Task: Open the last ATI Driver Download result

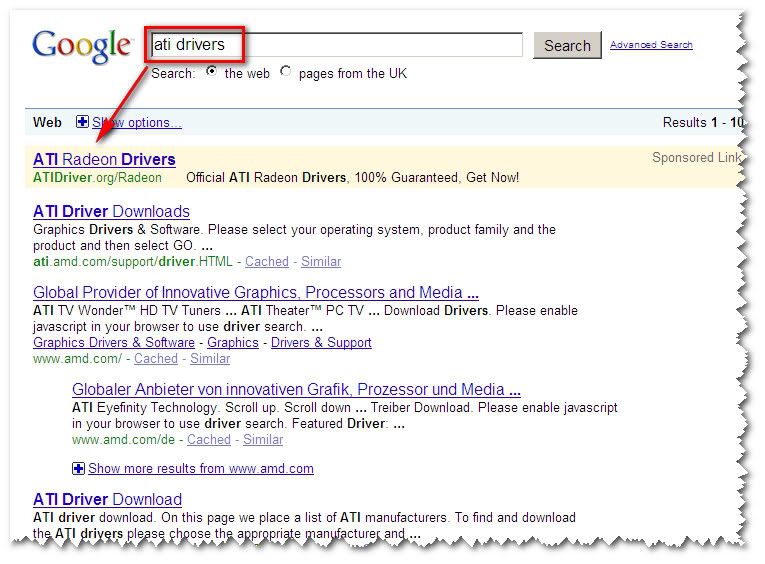Action: (107, 499)
